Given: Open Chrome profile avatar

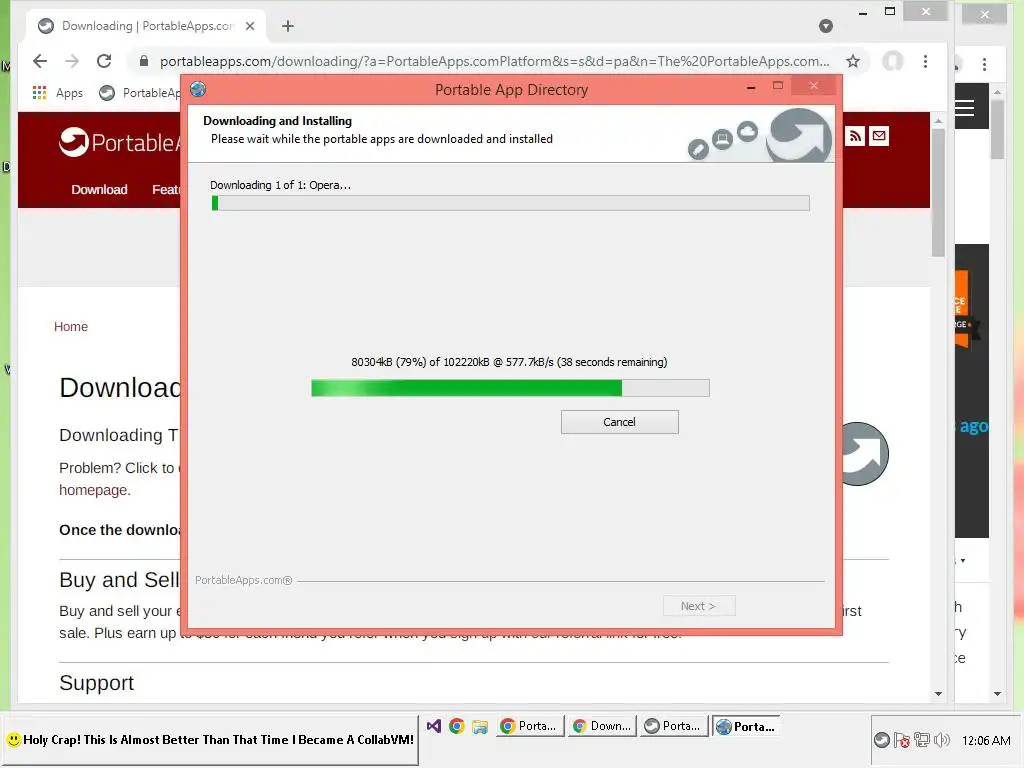Looking at the screenshot, I should point(893,61).
